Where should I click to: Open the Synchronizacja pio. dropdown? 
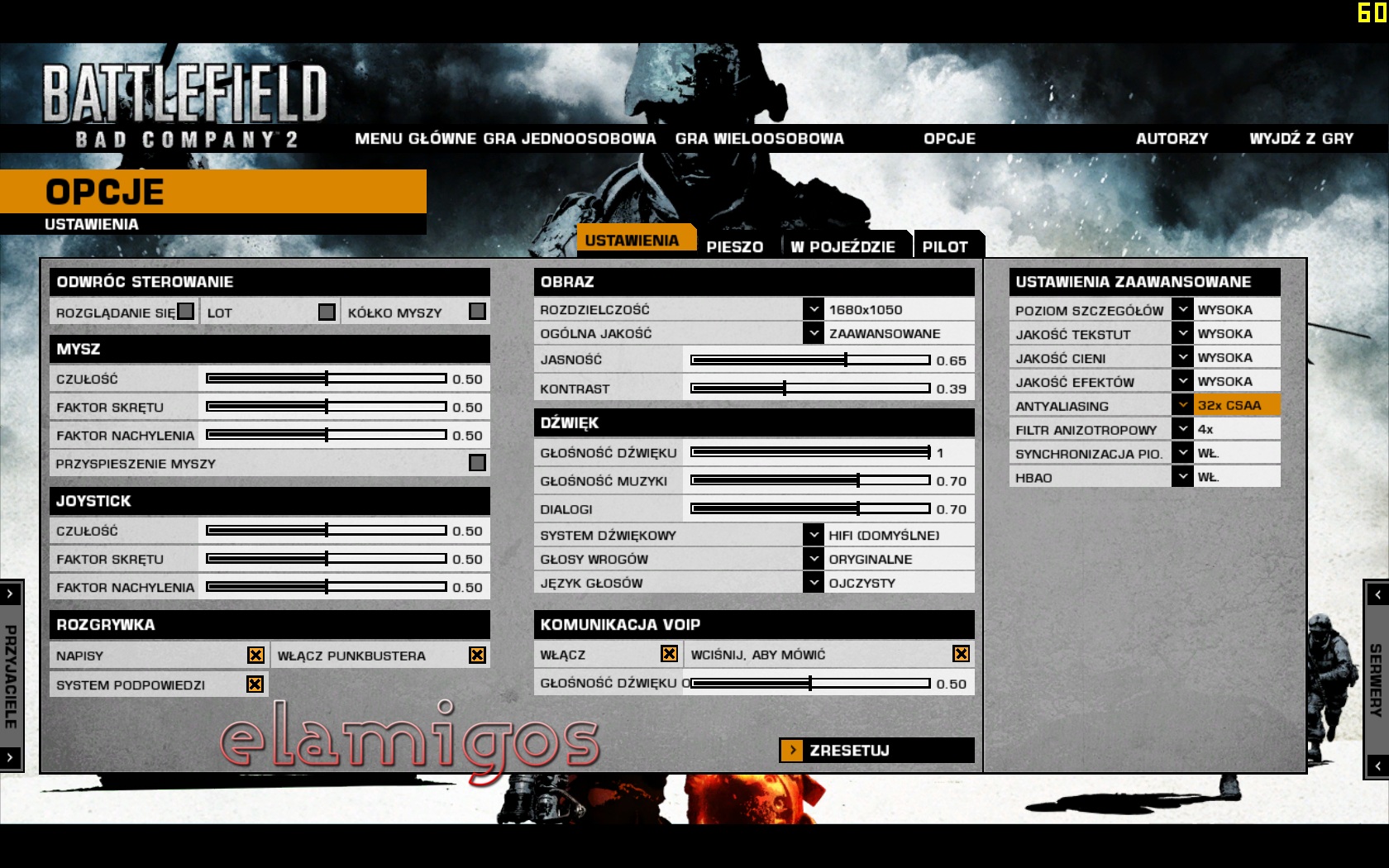coord(1182,453)
